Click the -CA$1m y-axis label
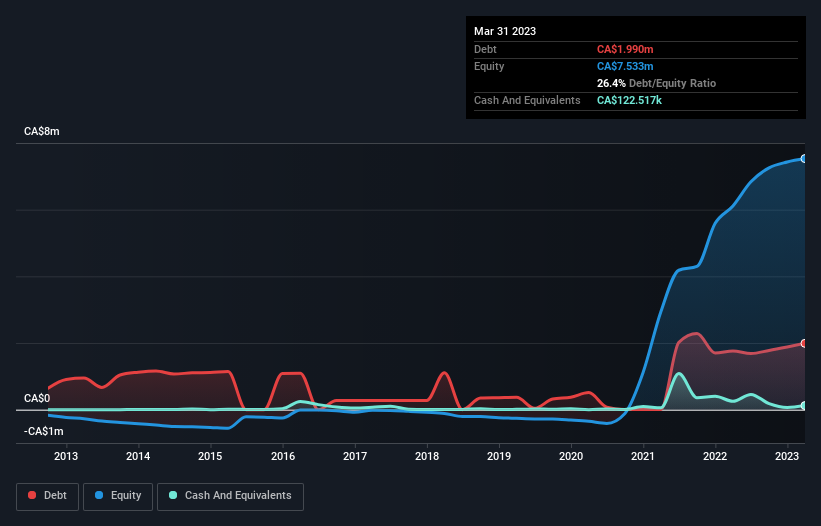 [x=43, y=431]
